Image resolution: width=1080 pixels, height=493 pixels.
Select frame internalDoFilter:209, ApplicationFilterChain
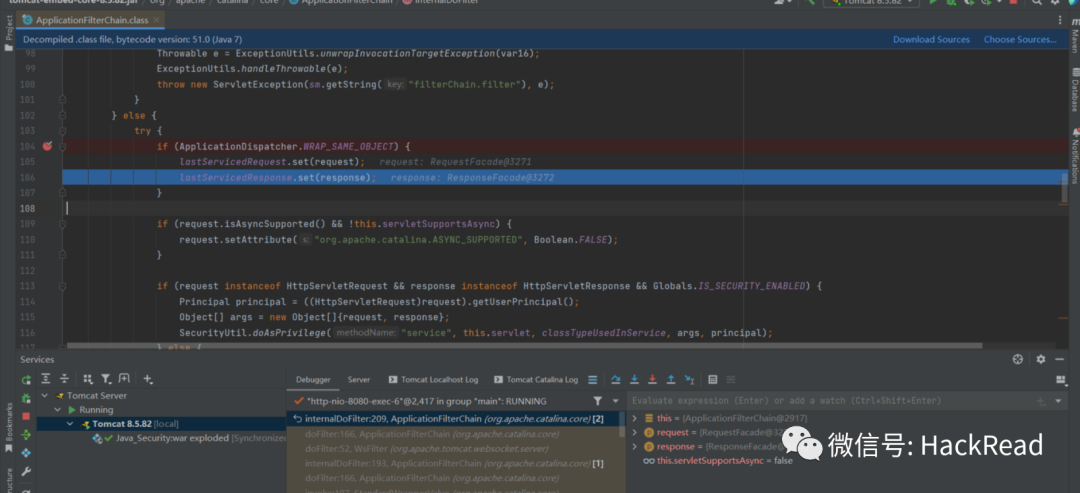455,419
